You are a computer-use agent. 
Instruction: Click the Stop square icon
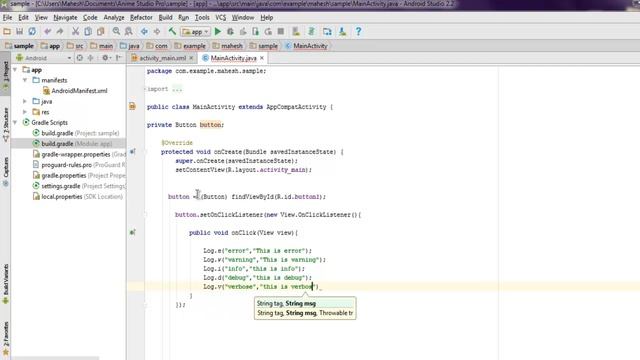pyautogui.click(x=281, y=31)
